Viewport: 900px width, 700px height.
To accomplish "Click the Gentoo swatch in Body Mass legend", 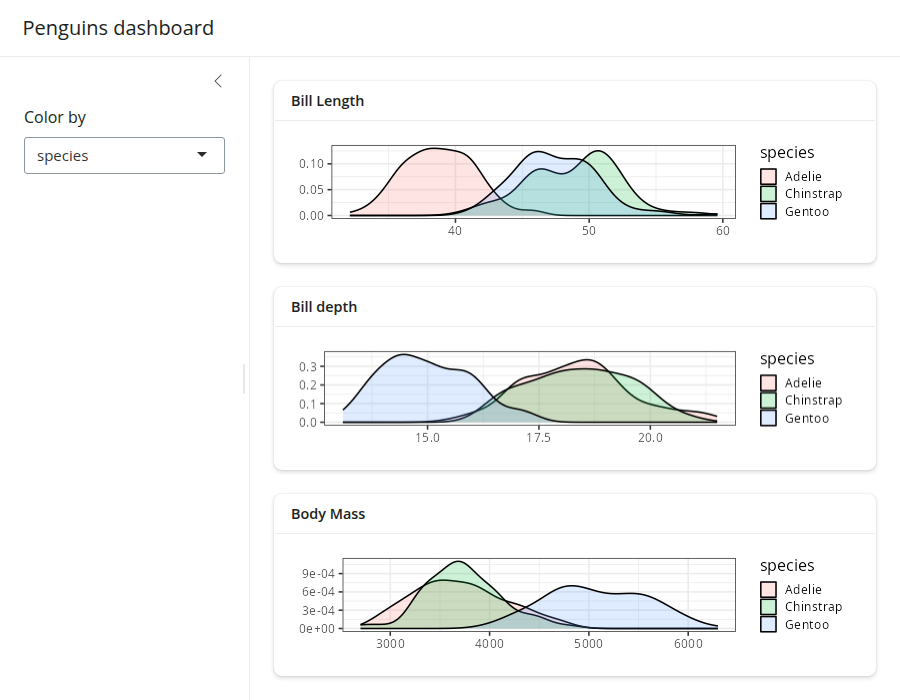I will click(768, 625).
